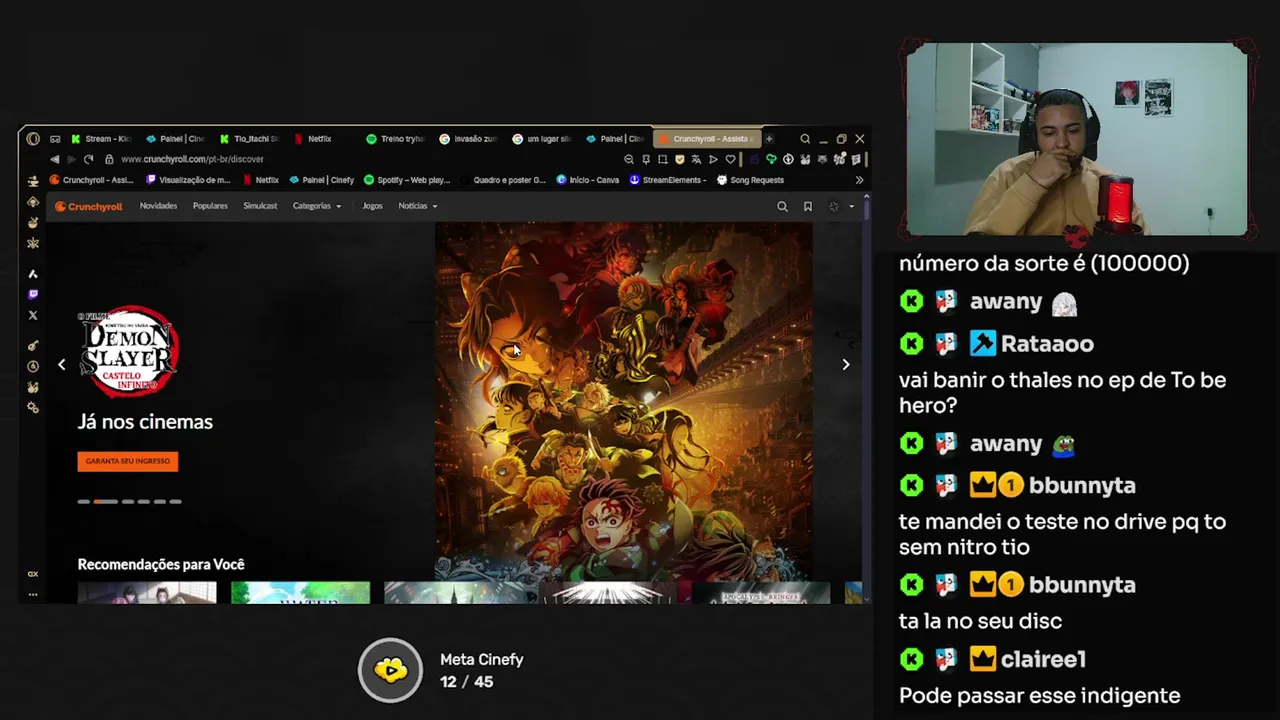Click the Recomendações para Você heading
The image size is (1280, 720).
161,565
